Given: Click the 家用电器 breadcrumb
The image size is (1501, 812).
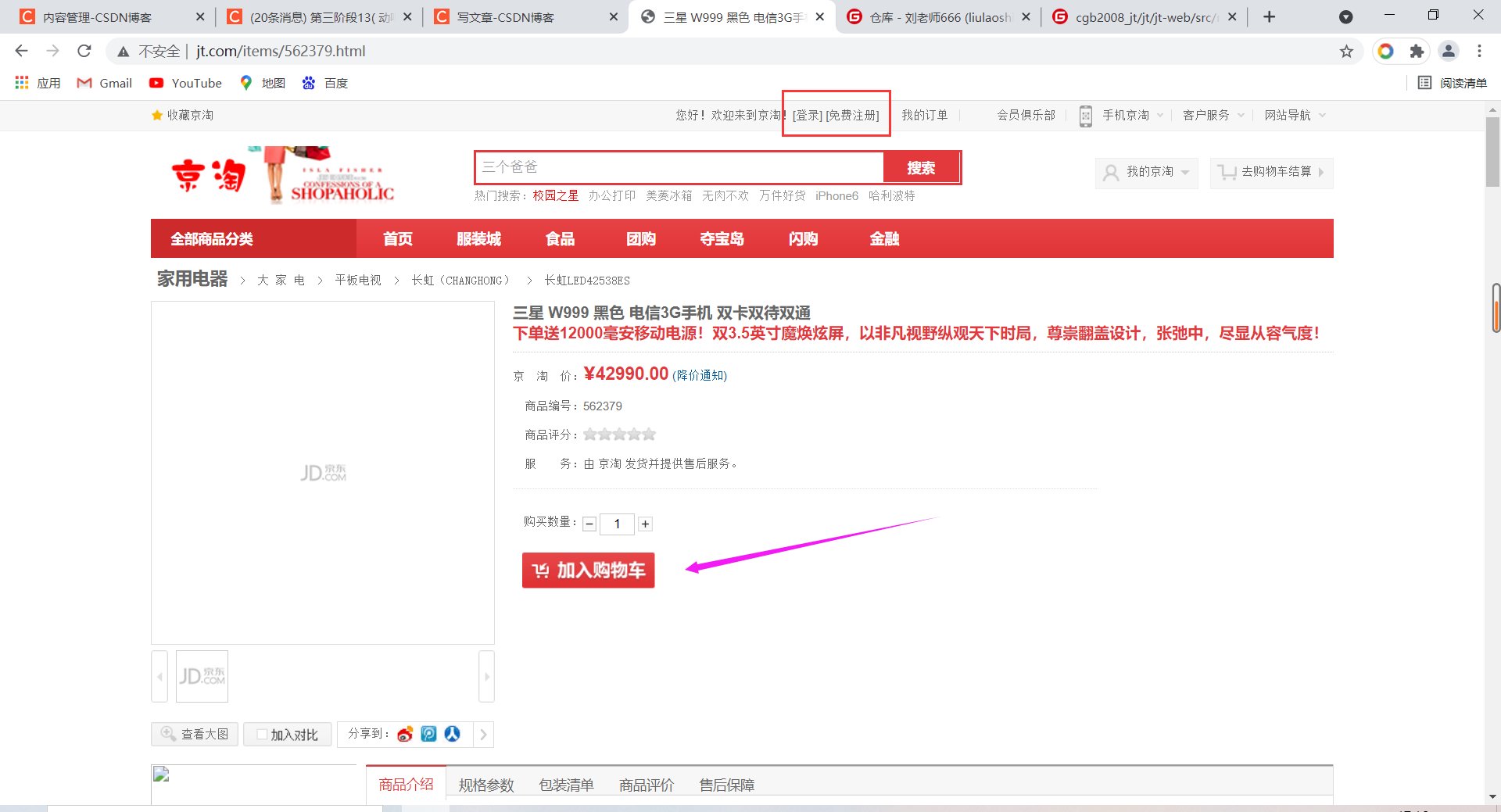Looking at the screenshot, I should (x=192, y=279).
